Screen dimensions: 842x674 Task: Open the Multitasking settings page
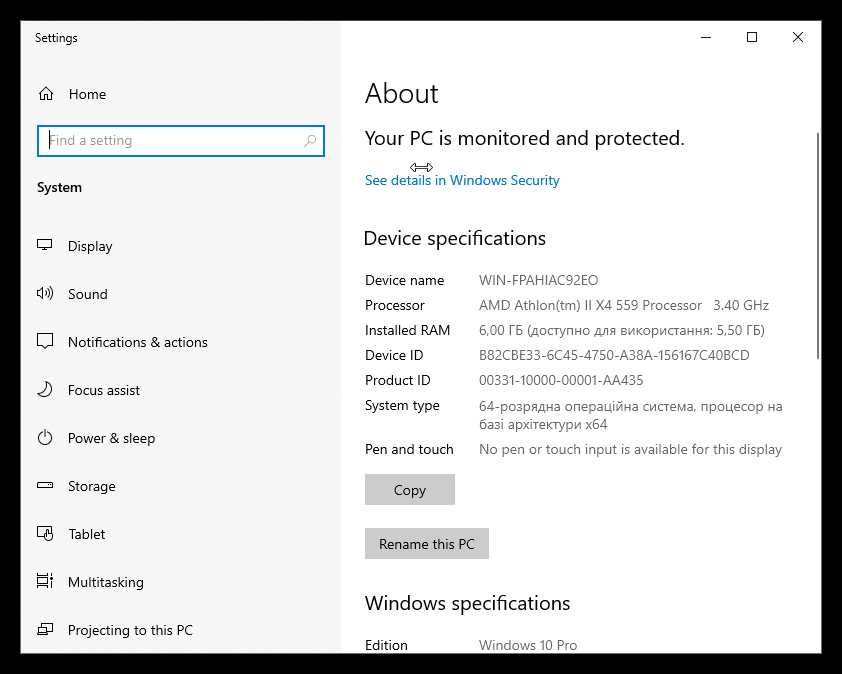(x=105, y=582)
